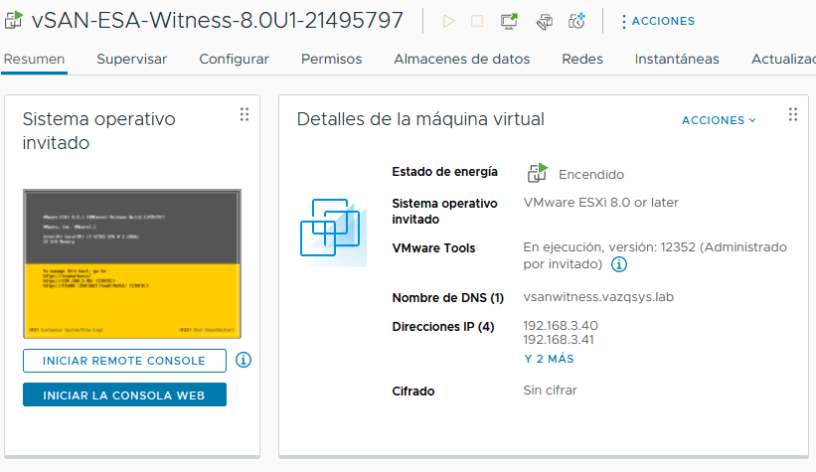816x472 pixels.
Task: Switch to the Supervisar tab
Action: pyautogui.click(x=132, y=59)
